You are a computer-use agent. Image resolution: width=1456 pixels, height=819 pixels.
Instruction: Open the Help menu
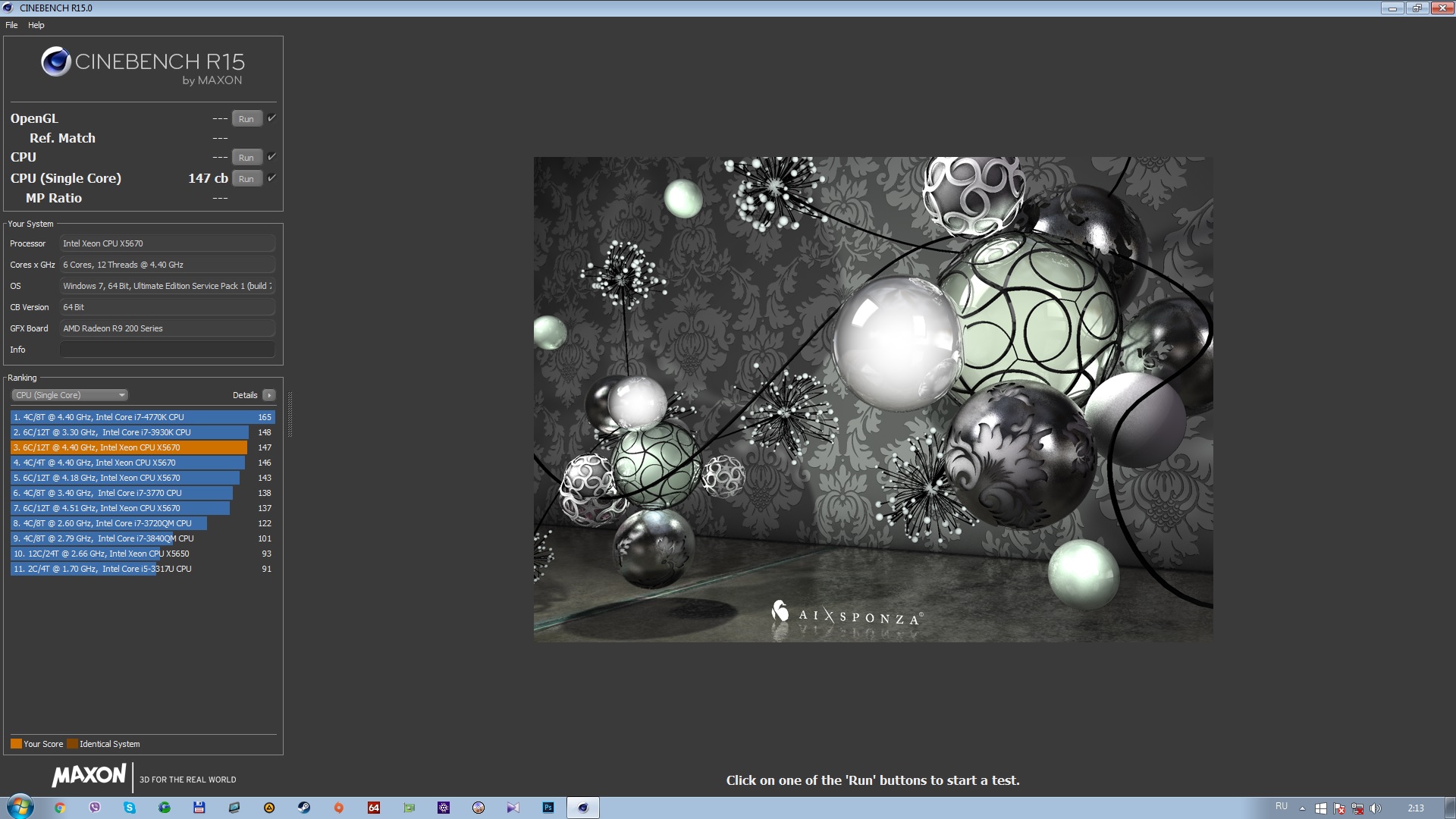(x=36, y=25)
